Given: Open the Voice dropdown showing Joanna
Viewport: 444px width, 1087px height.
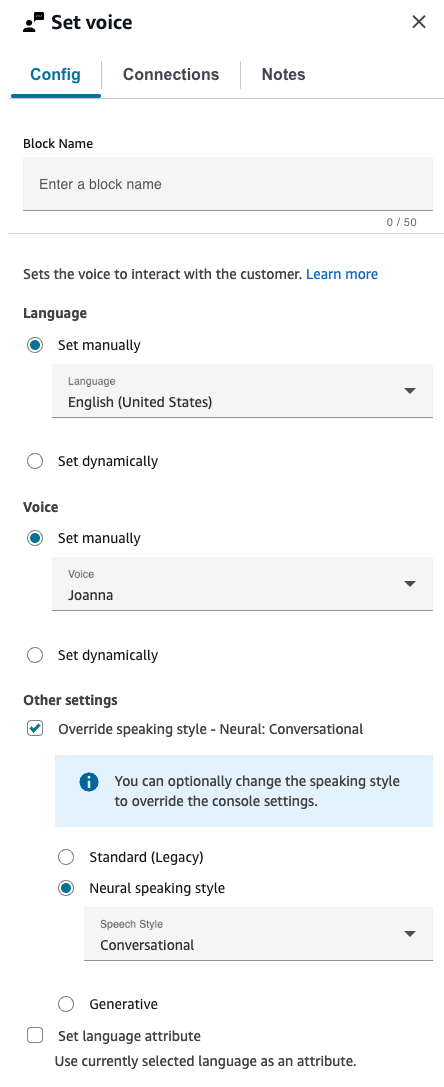Looking at the screenshot, I should click(242, 584).
